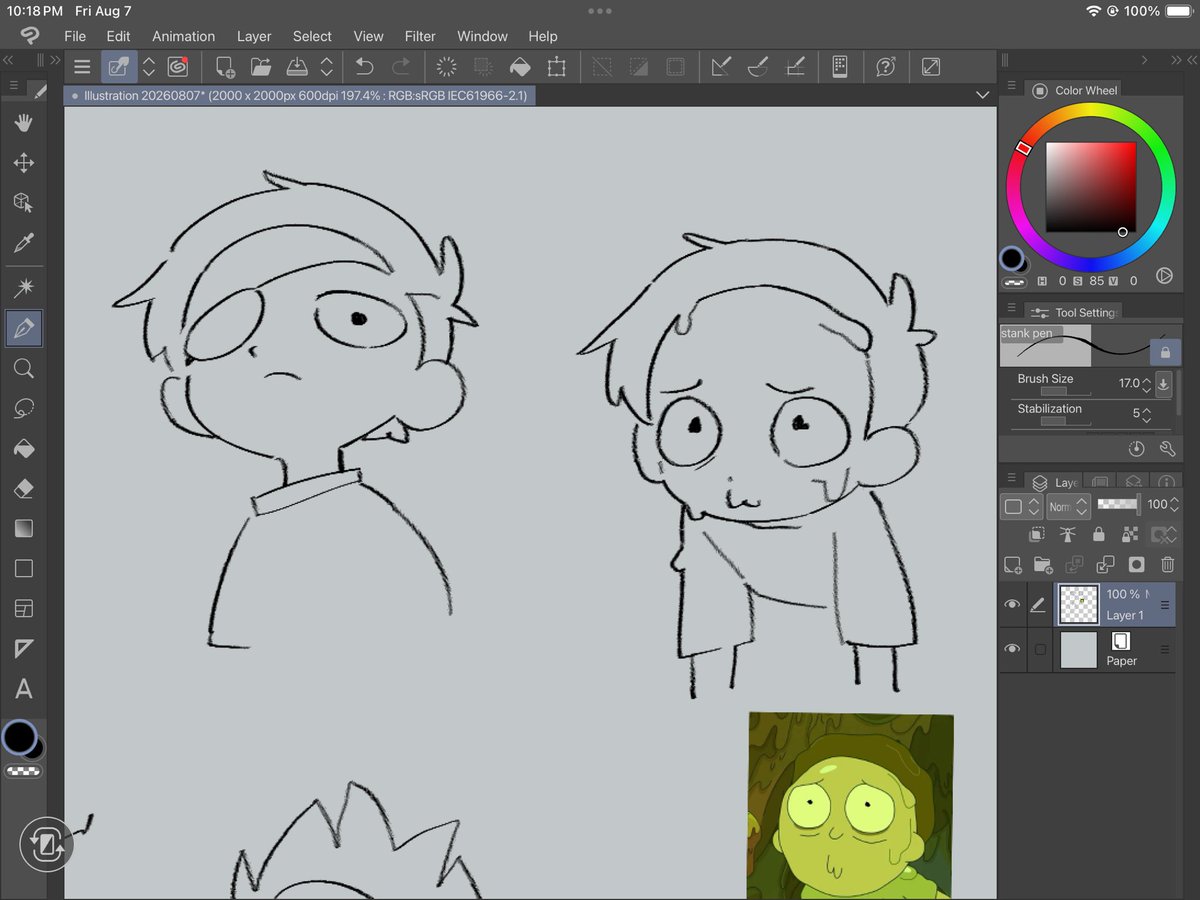
Task: Open the Filter menu
Action: (420, 36)
